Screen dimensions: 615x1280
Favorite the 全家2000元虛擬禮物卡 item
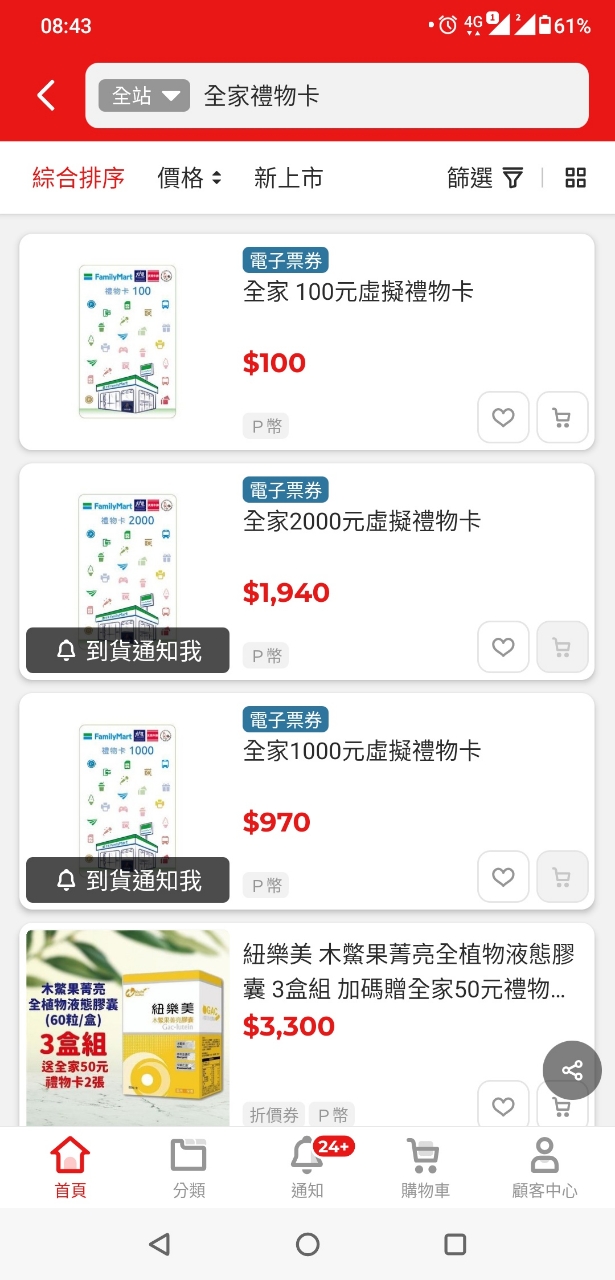pyautogui.click(x=503, y=647)
